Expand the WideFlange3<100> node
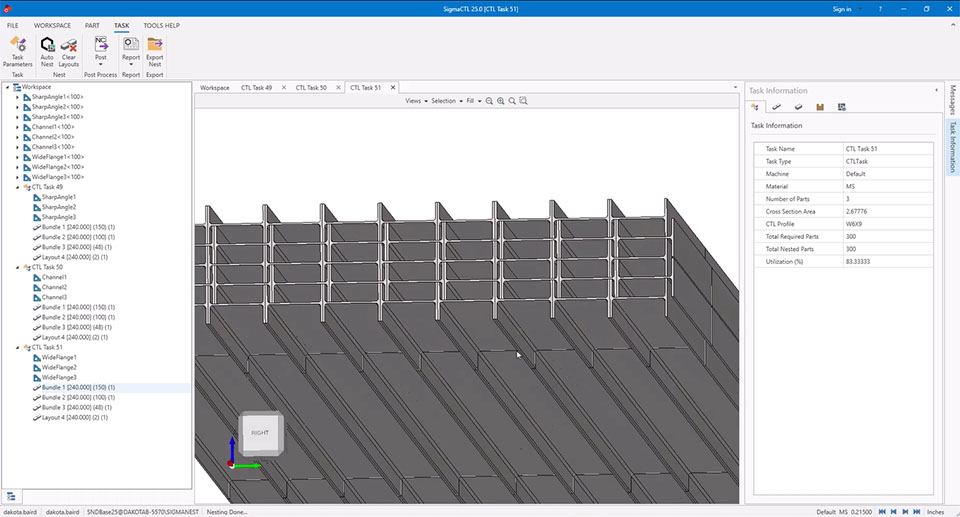Image resolution: width=960 pixels, height=517 pixels. (17, 177)
